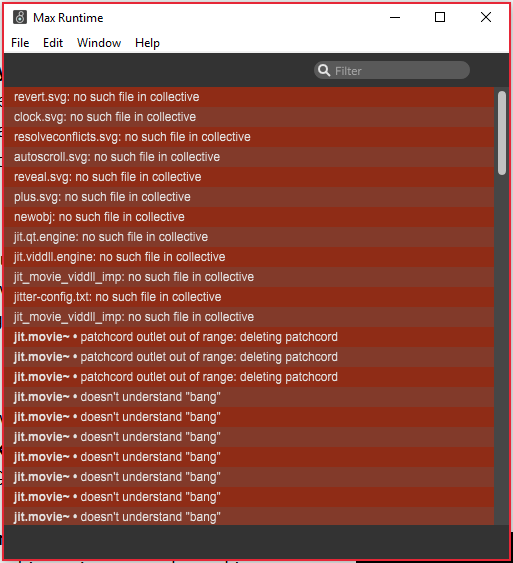Image resolution: width=513 pixels, height=563 pixels.
Task: Select the autoscroll.svg error row
Action: pyautogui.click(x=249, y=157)
